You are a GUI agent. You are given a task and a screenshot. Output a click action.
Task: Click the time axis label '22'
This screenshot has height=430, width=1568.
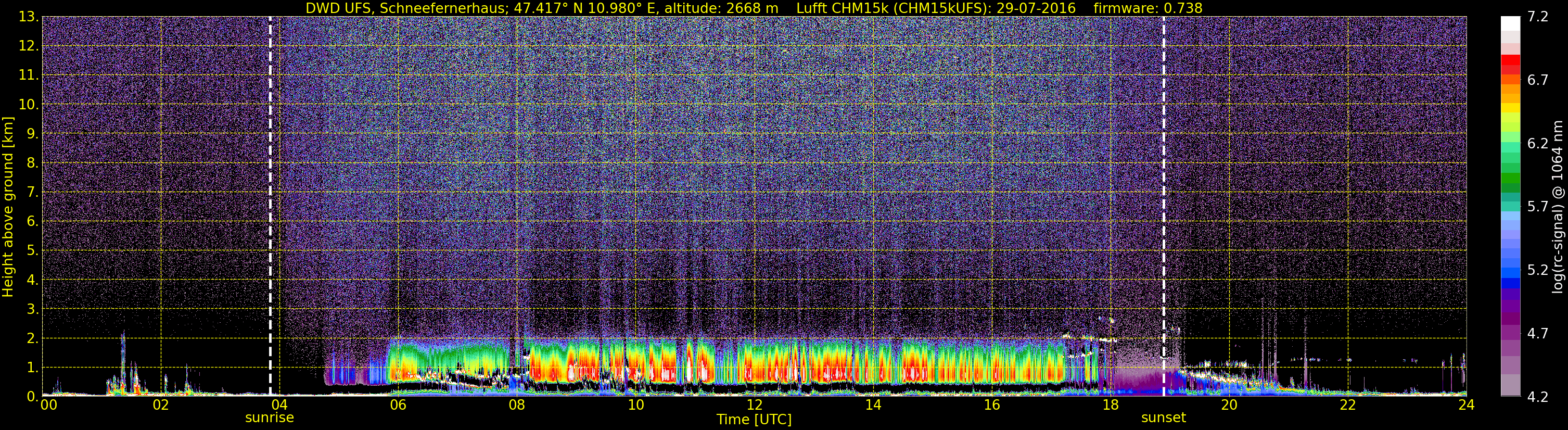(x=1348, y=405)
